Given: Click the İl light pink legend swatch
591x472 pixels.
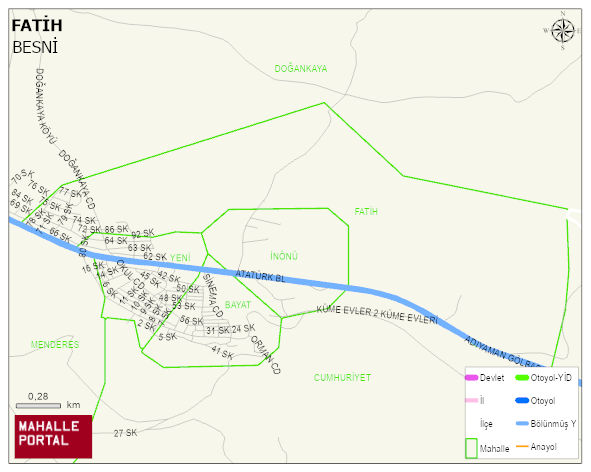Looking at the screenshot, I should click(472, 400).
